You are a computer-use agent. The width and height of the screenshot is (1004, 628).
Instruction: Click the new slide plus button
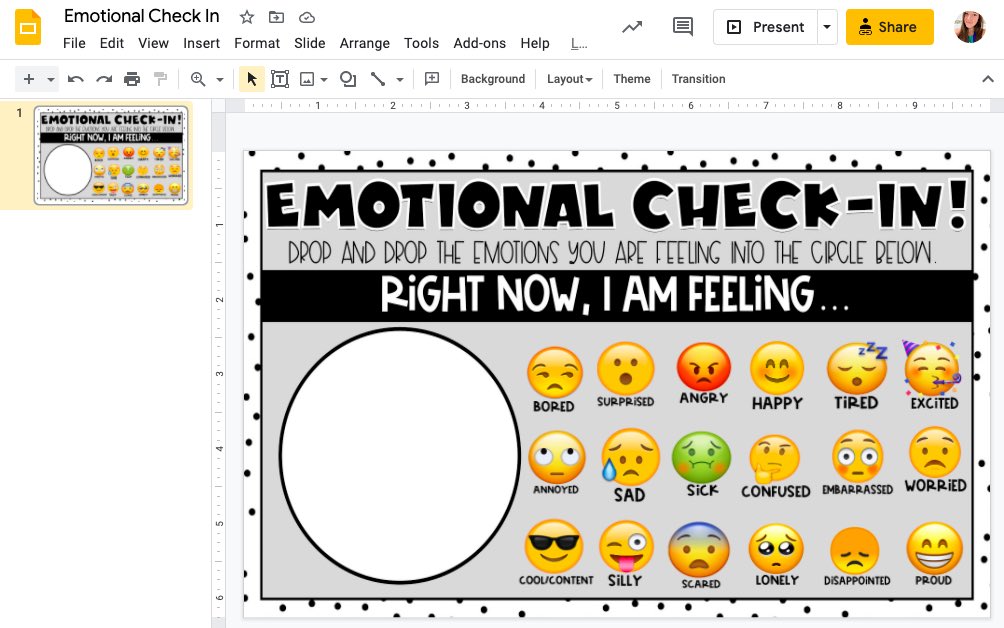(29, 79)
